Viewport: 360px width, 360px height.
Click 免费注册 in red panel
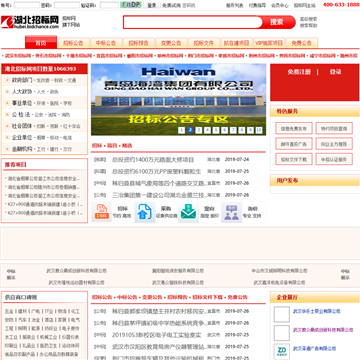(299, 72)
